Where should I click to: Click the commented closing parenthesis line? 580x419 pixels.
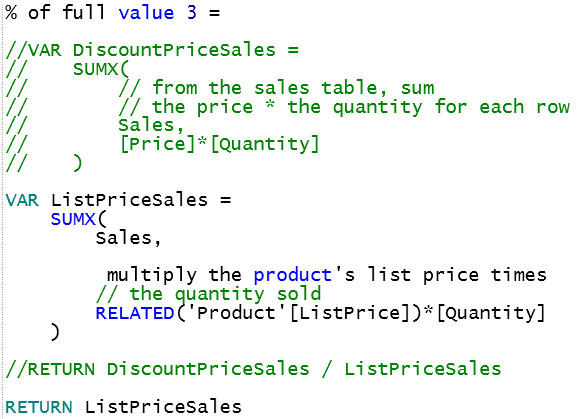(44, 163)
